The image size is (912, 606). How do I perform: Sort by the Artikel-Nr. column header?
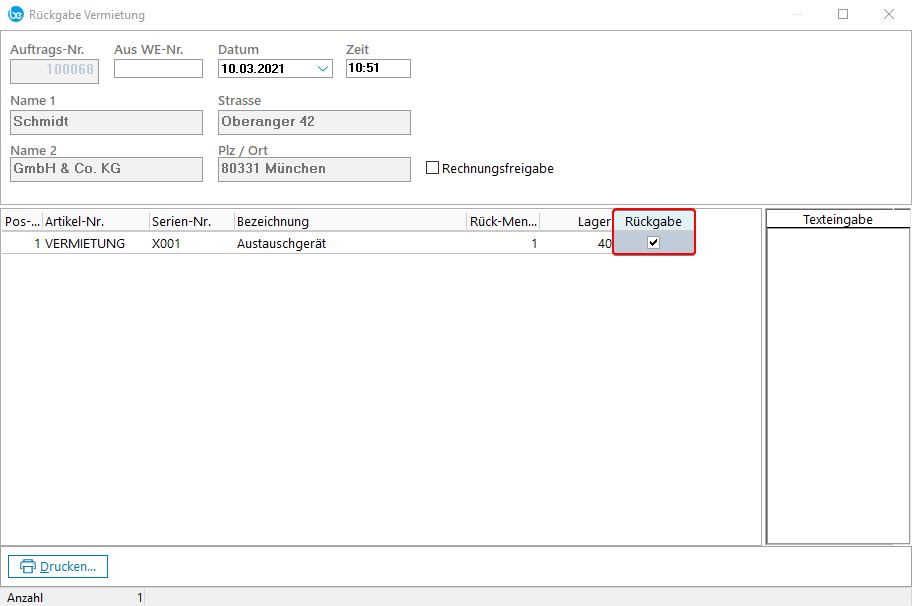[x=95, y=221]
